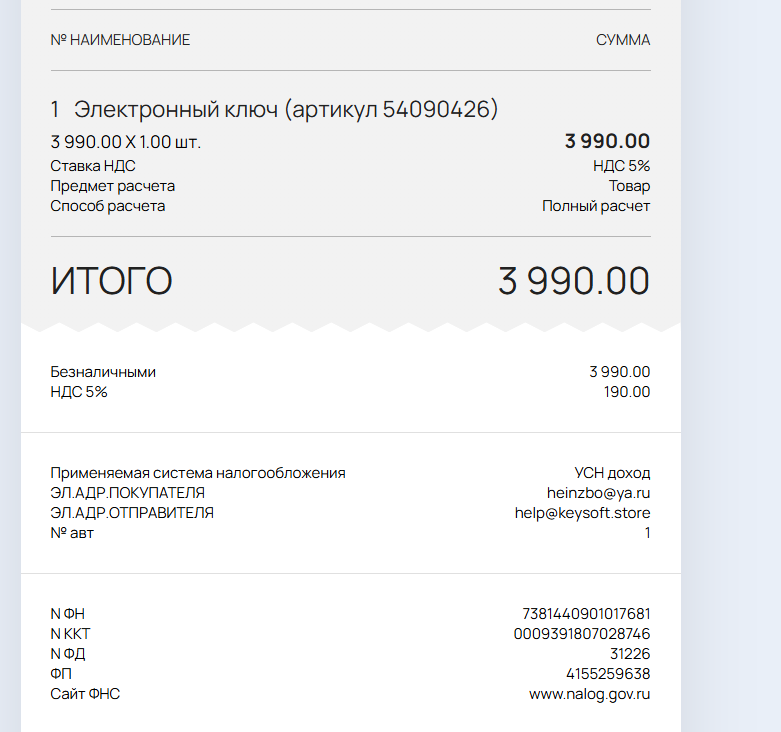The width and height of the screenshot is (781, 732).
Task: Click sender email help@keysoft.store
Action: (582, 513)
